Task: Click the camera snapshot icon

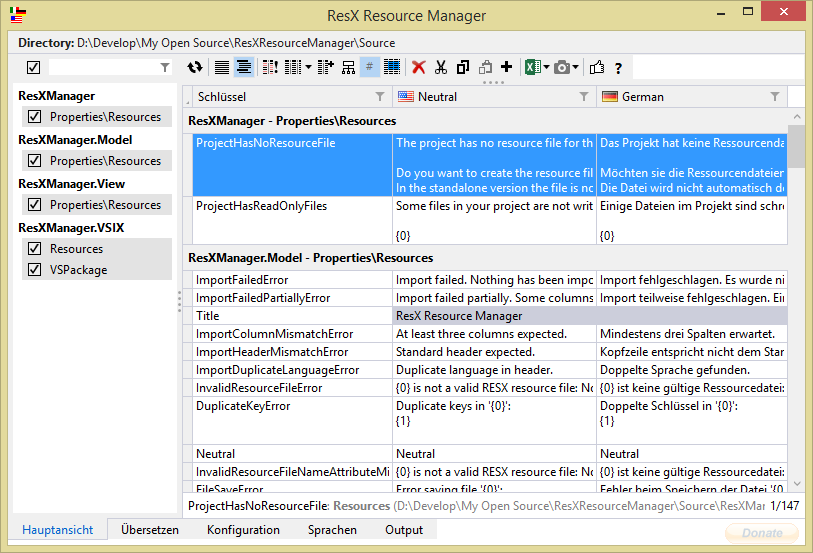Action: 562,67
